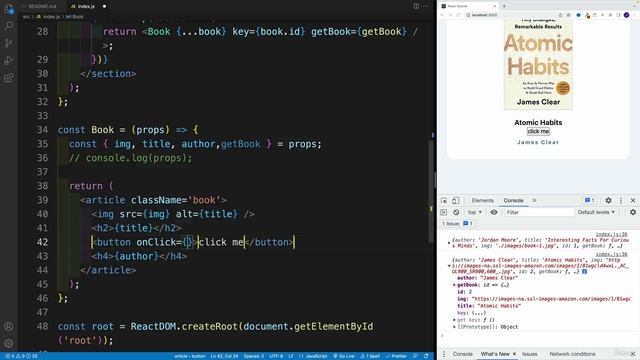Open the Run and Debug view
The width and height of the screenshot is (640, 360).
coord(9,60)
